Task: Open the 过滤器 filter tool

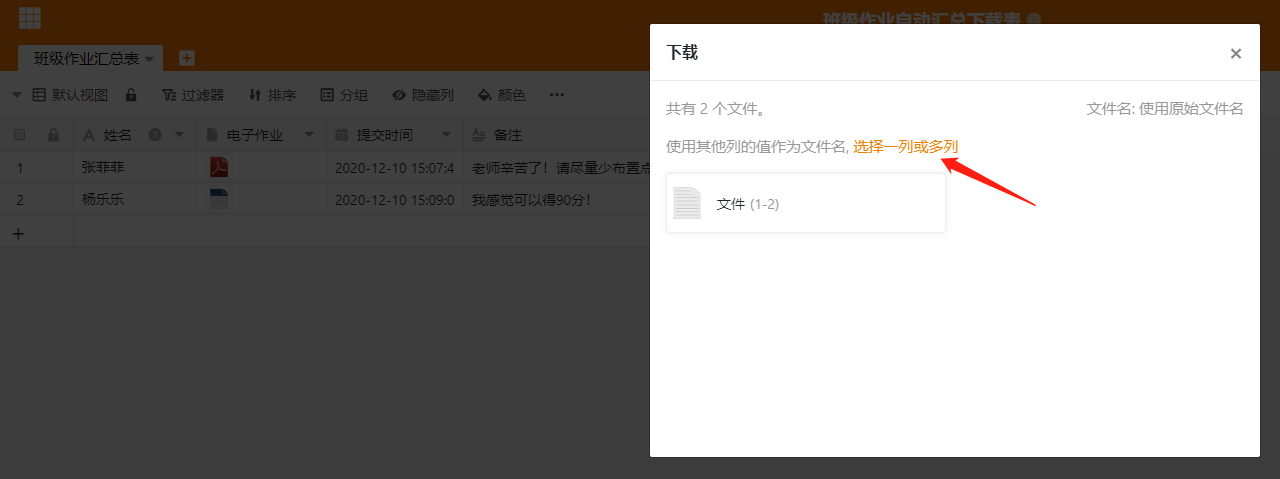Action: 192,95
